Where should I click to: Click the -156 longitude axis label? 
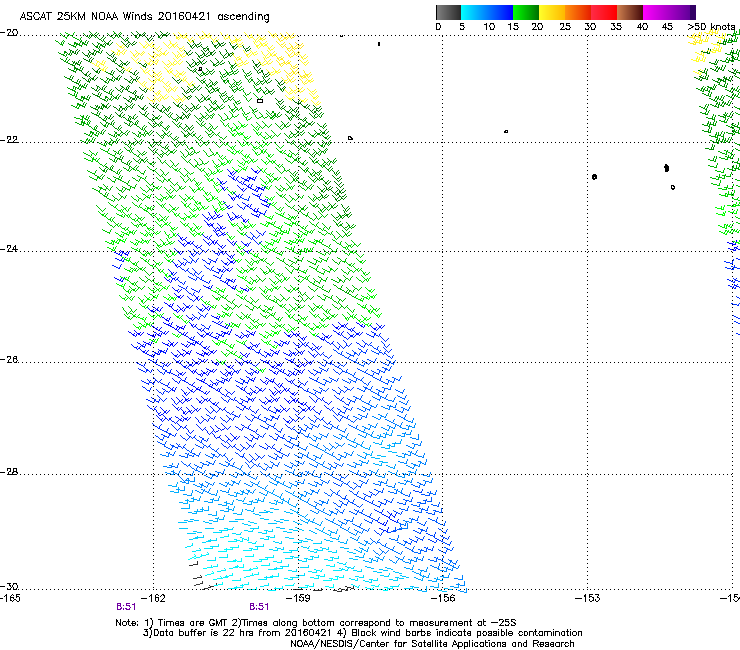tap(443, 599)
